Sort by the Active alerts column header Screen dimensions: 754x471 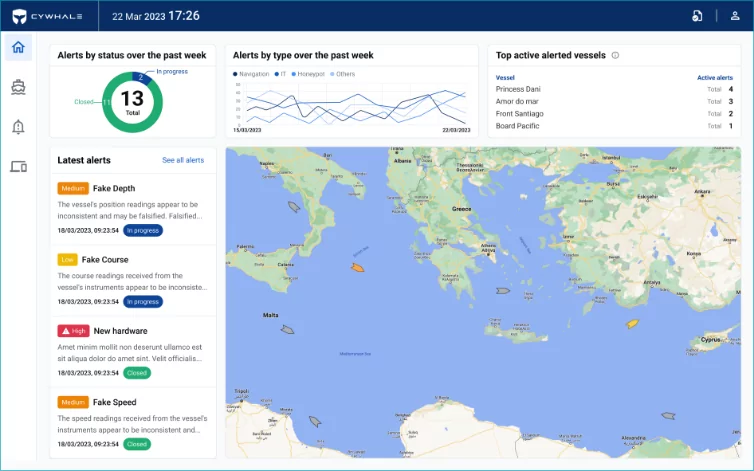[714, 77]
